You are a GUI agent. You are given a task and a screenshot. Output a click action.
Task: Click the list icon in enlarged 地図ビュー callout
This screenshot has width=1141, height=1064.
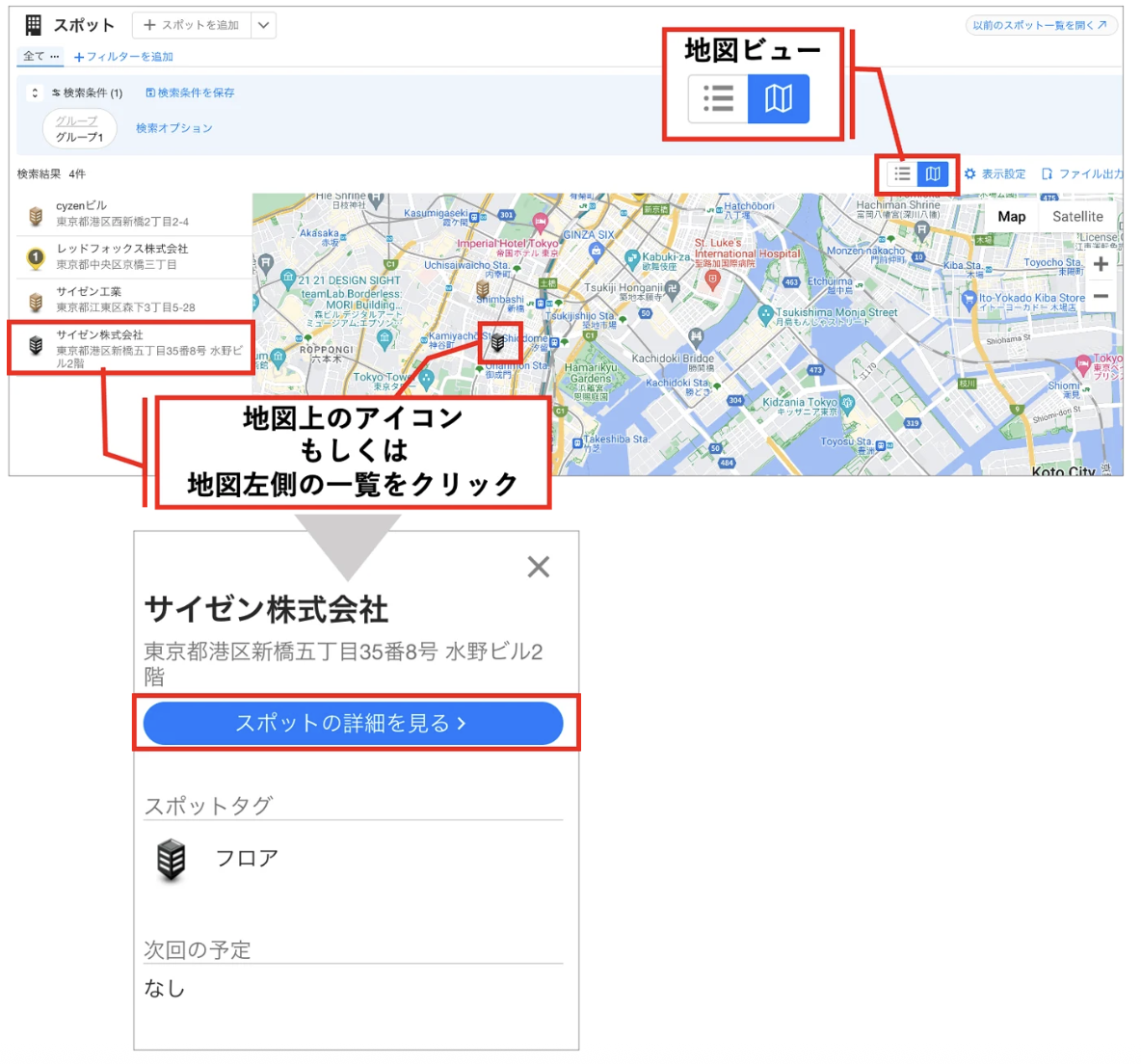(718, 98)
